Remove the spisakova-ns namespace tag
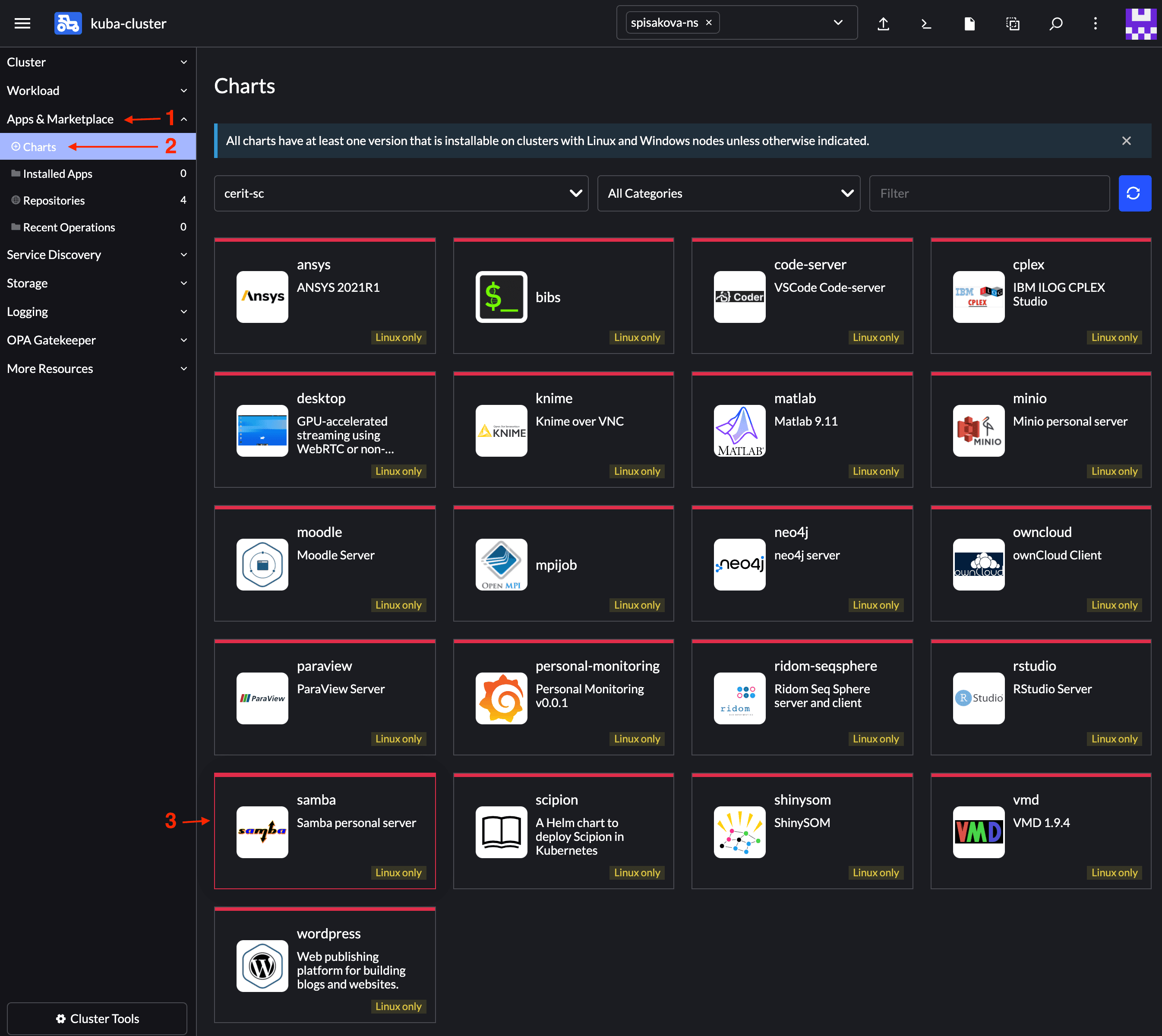The height and width of the screenshot is (1036, 1162). tap(709, 23)
